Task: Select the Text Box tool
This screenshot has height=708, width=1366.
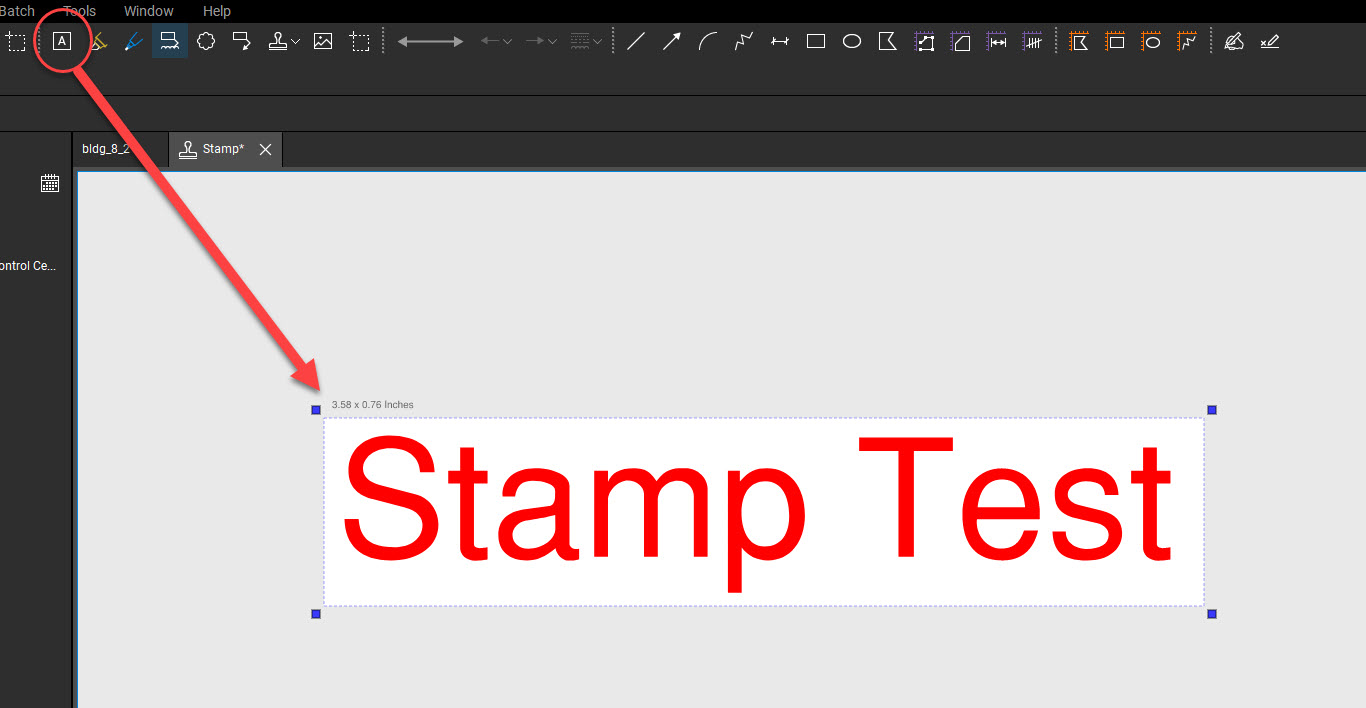Action: pos(62,41)
